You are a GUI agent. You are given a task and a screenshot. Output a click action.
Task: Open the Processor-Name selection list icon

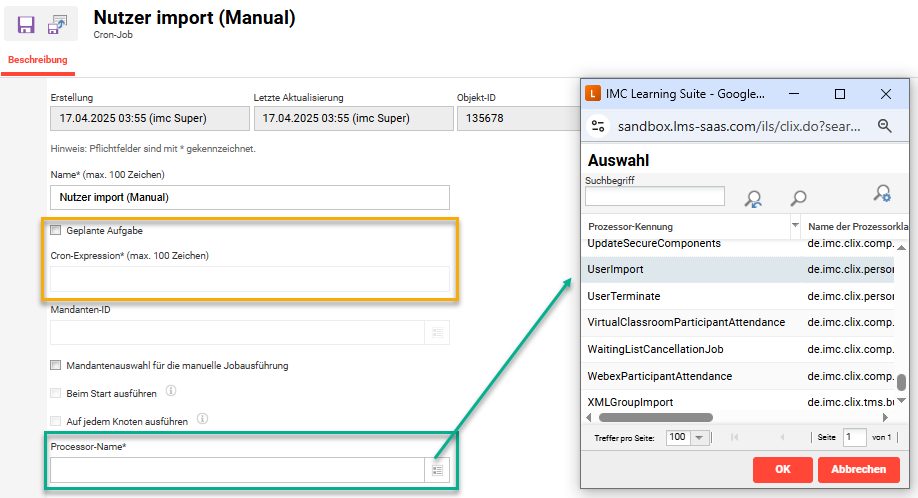coord(437,469)
